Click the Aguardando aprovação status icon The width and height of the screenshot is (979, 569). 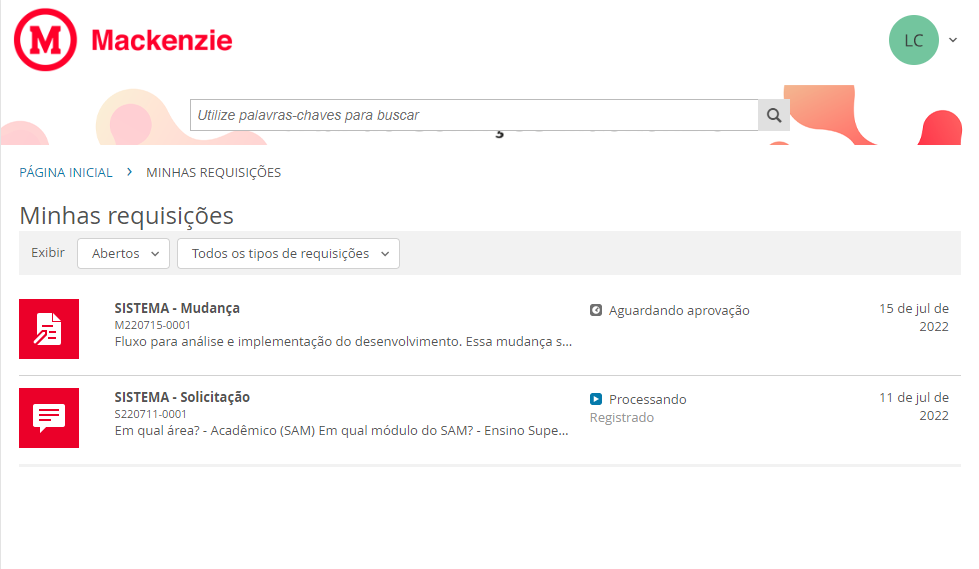[596, 310]
